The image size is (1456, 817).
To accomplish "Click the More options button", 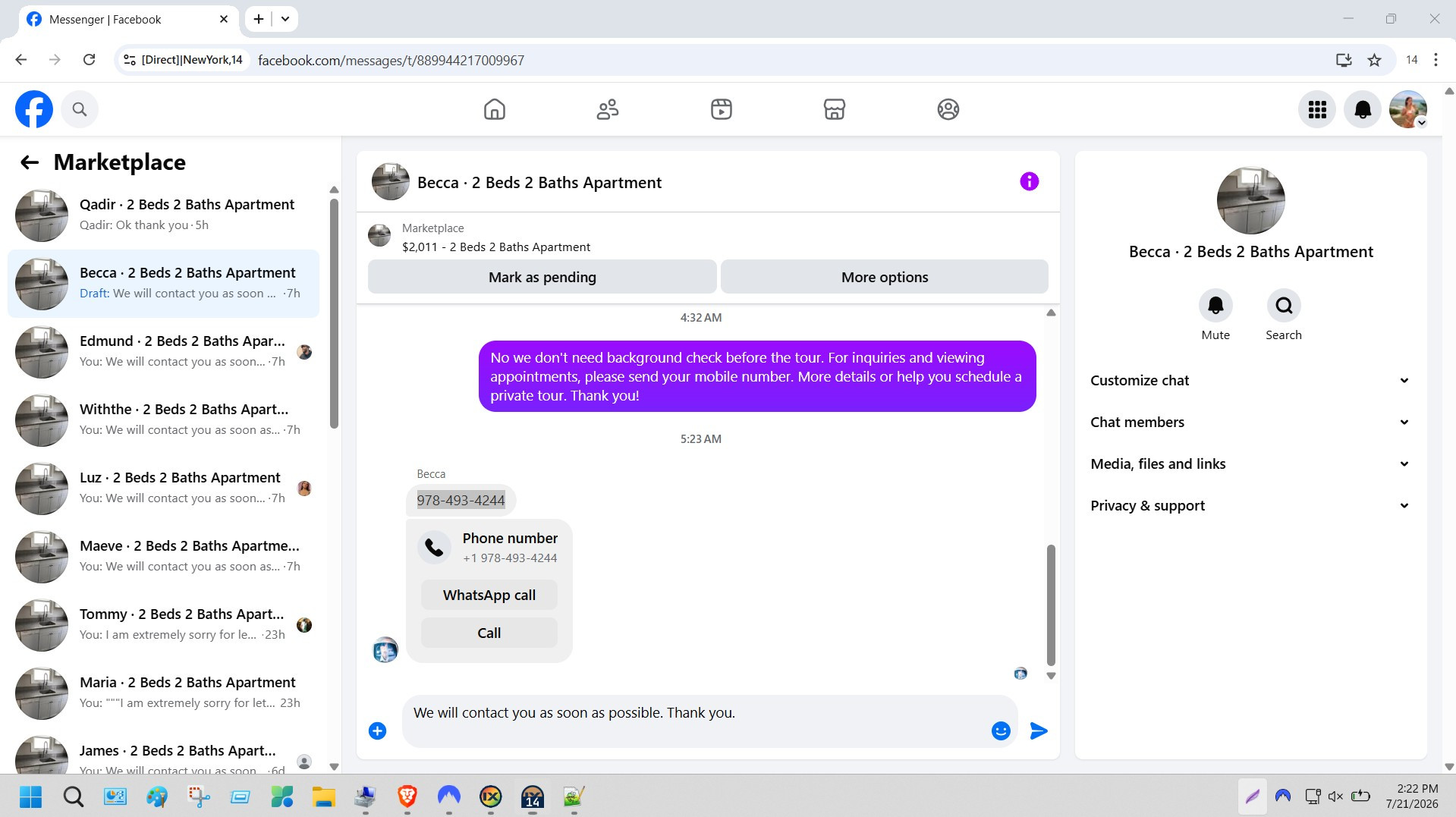I will (885, 277).
